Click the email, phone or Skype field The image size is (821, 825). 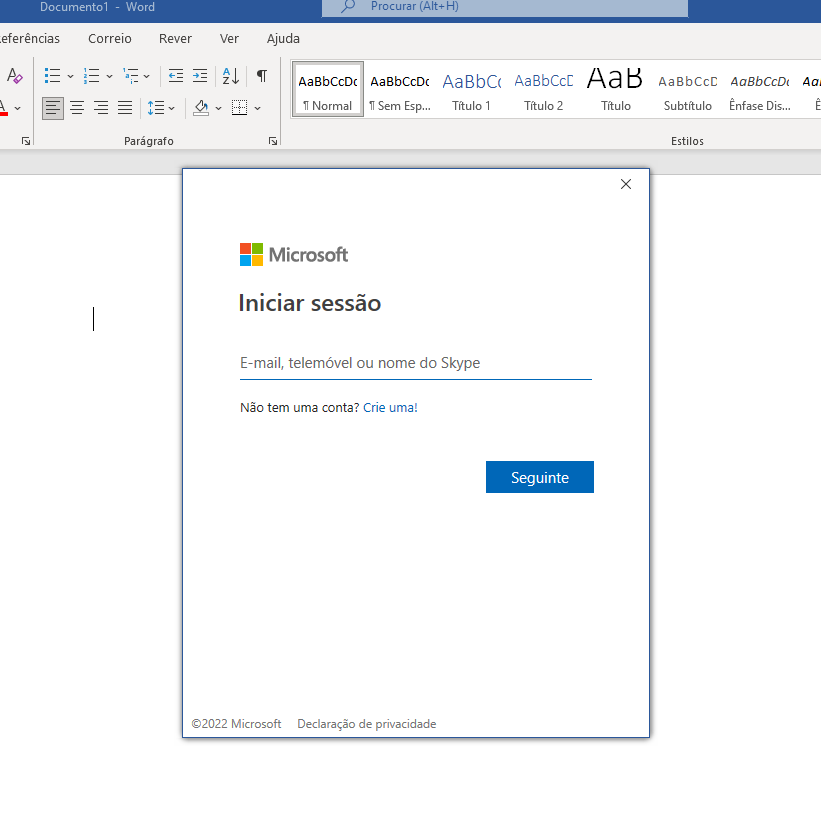point(416,363)
